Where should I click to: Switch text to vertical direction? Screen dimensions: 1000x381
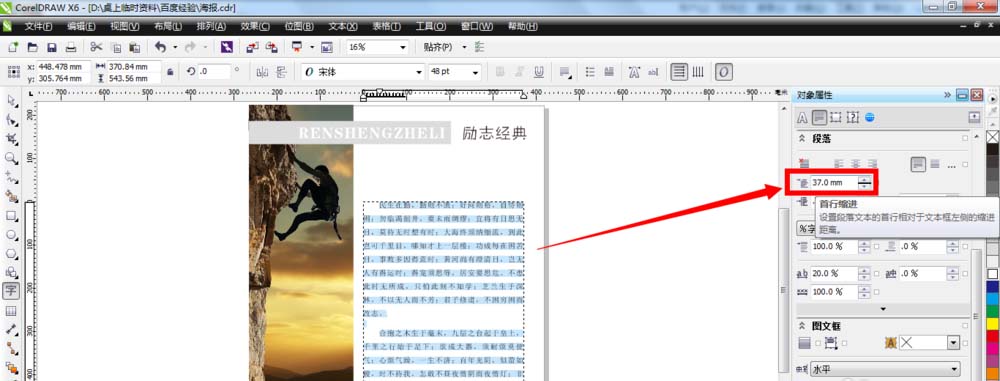(698, 72)
